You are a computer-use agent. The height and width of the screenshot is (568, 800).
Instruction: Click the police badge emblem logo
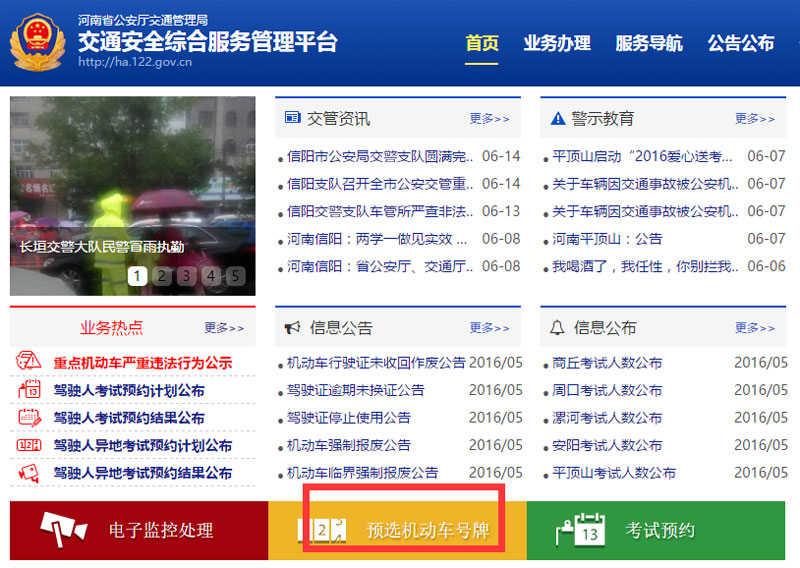click(x=37, y=42)
